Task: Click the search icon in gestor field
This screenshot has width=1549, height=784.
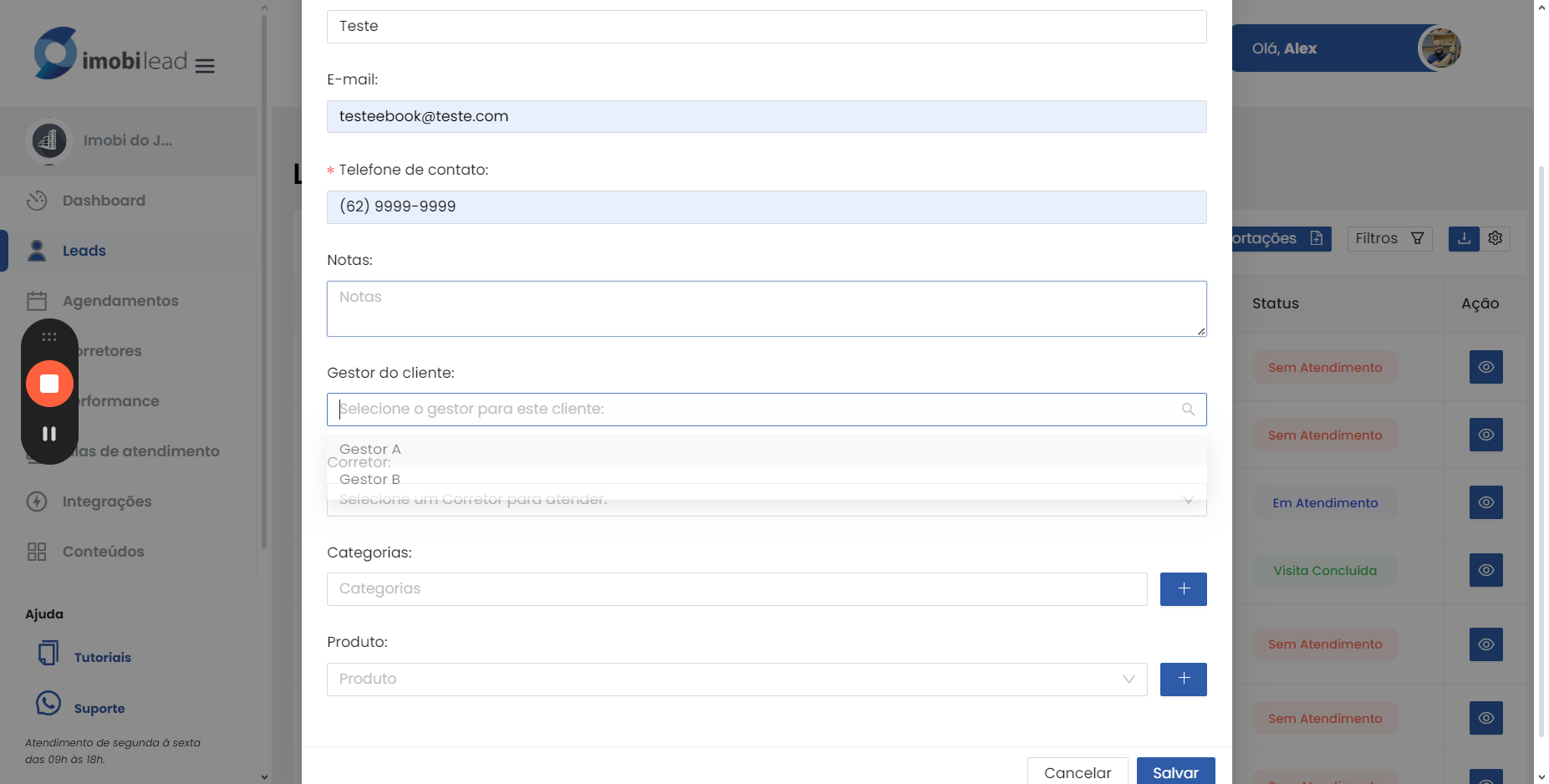Action: [1188, 410]
